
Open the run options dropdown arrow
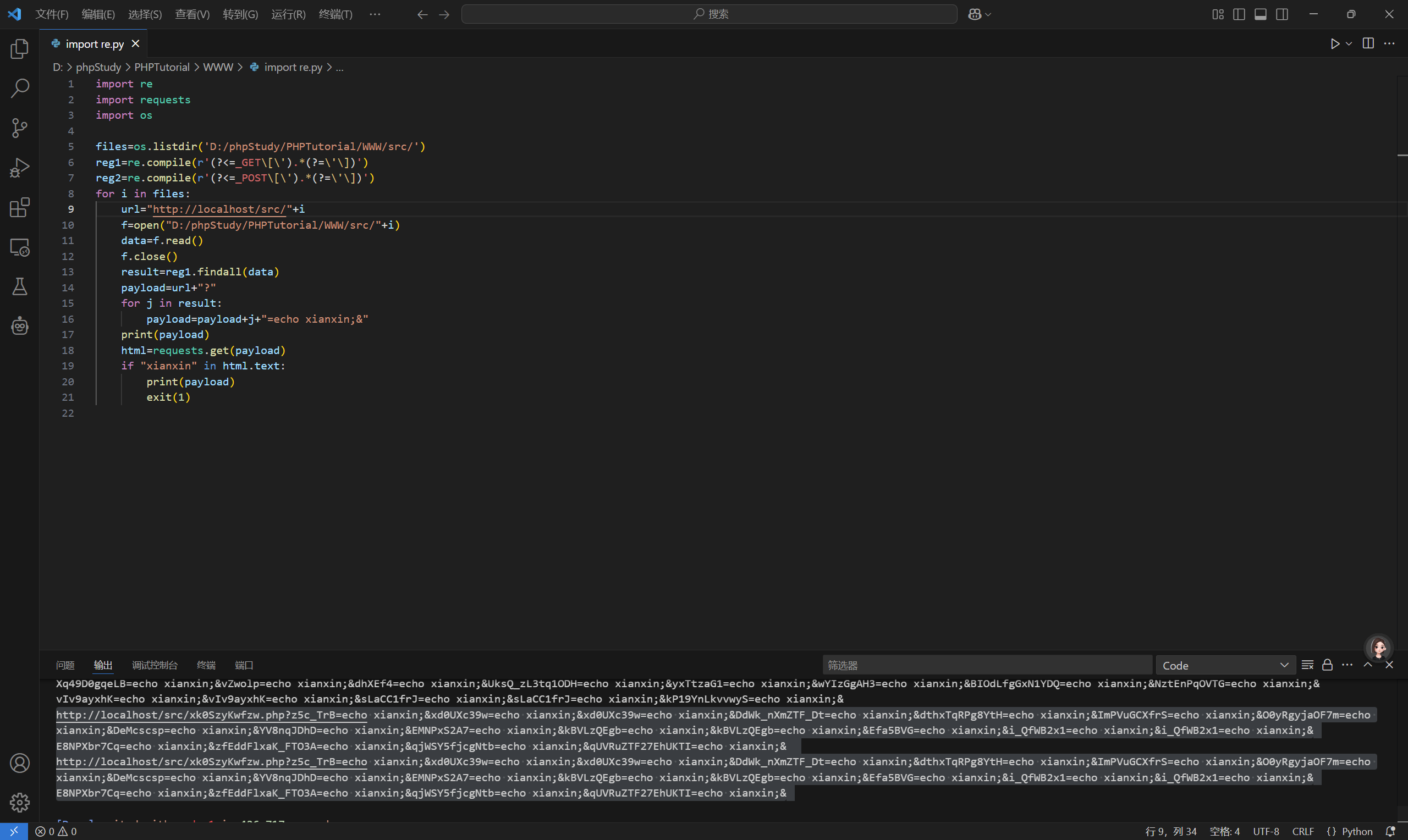click(x=1349, y=43)
